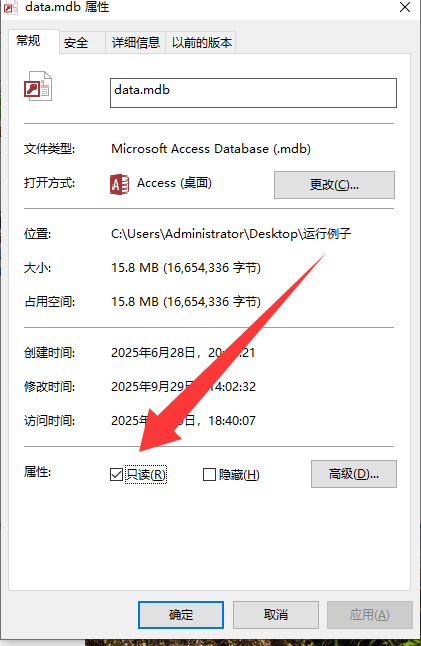This screenshot has height=646, width=421.
Task: Click the data.mdb title bar icon
Action: (10, 7)
